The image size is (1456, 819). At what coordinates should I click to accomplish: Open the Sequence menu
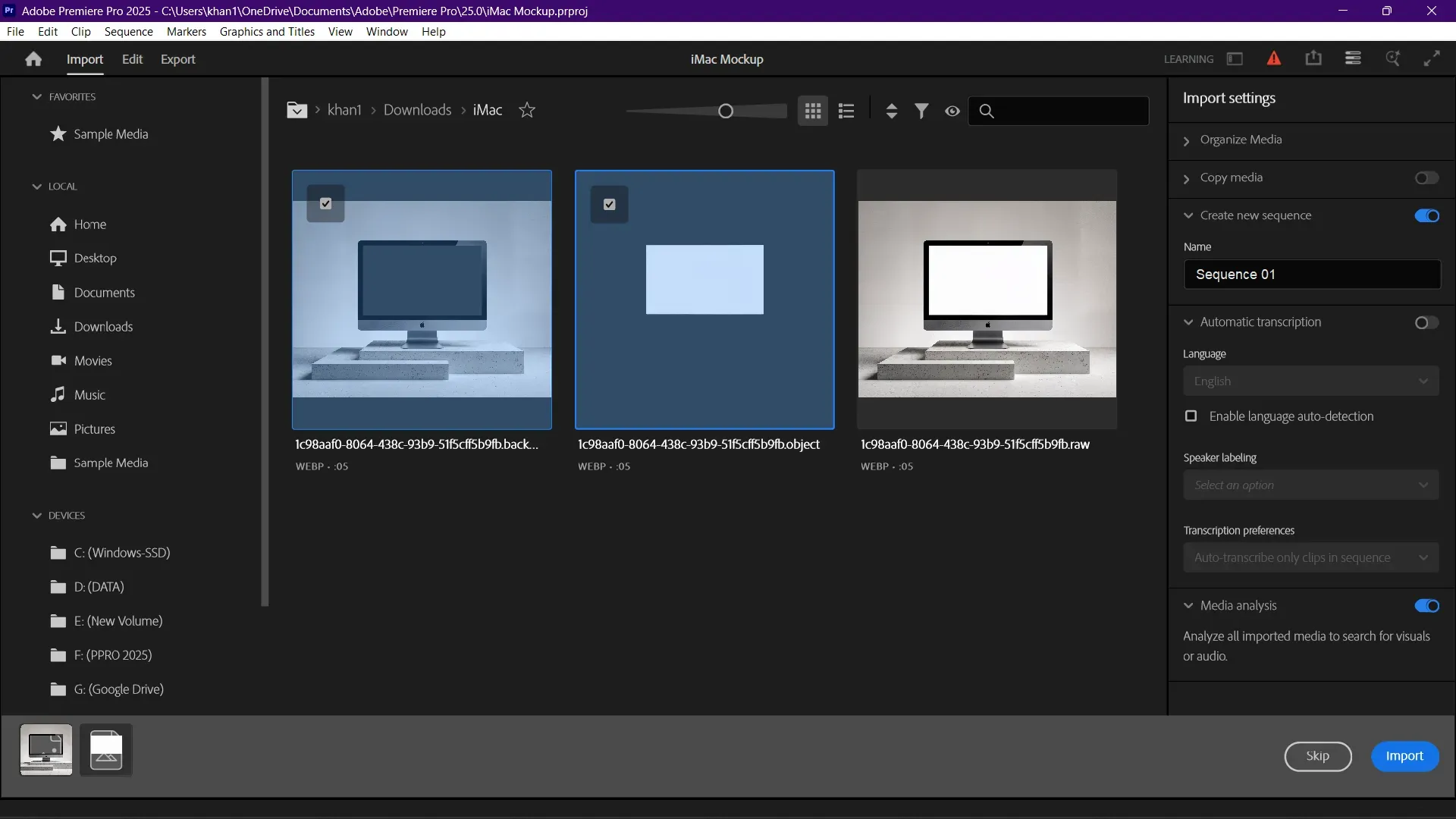click(128, 31)
